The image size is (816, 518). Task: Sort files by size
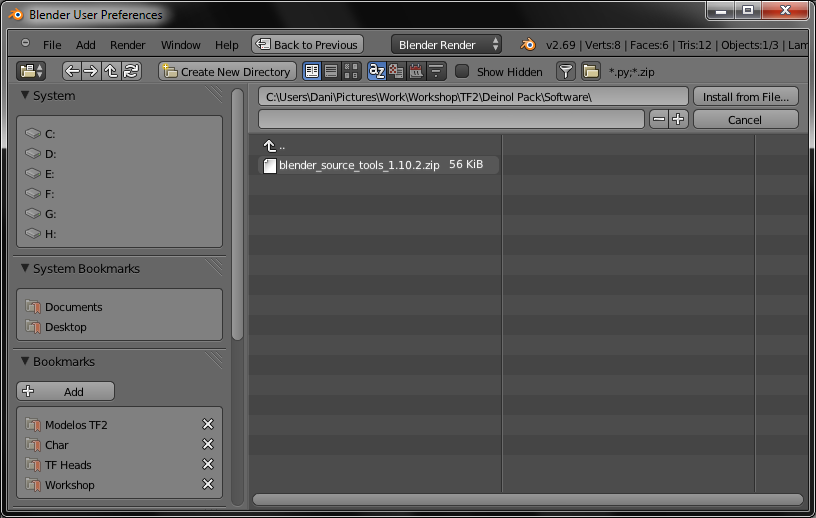(436, 71)
